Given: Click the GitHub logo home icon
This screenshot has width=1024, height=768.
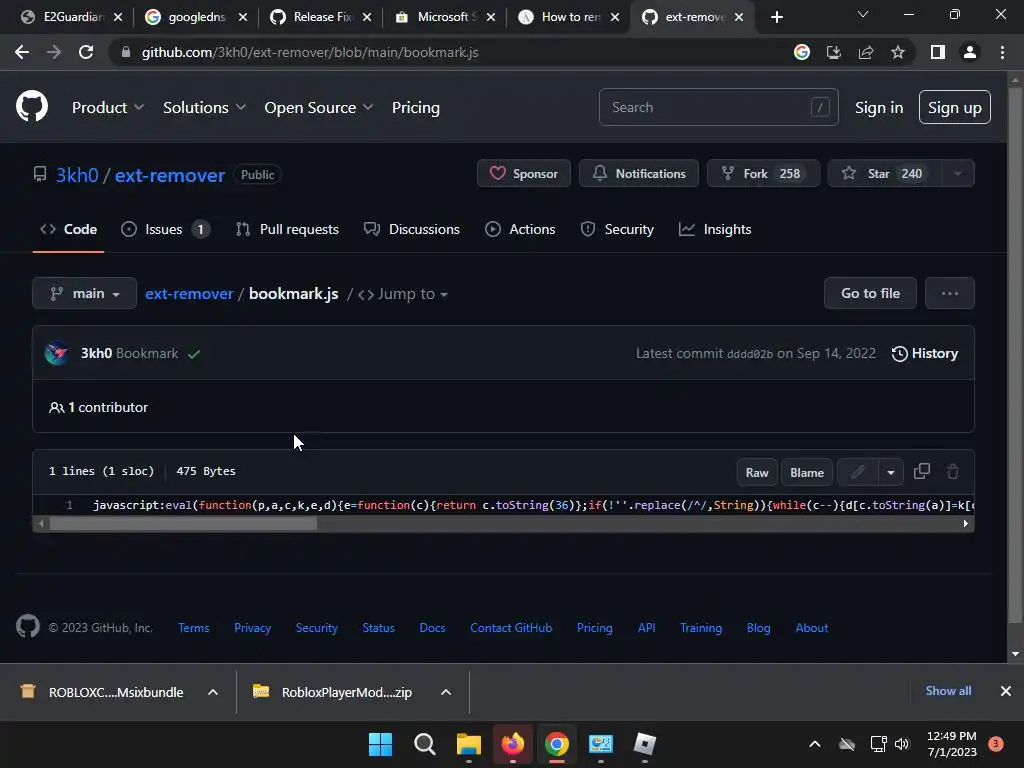Looking at the screenshot, I should pos(32,107).
